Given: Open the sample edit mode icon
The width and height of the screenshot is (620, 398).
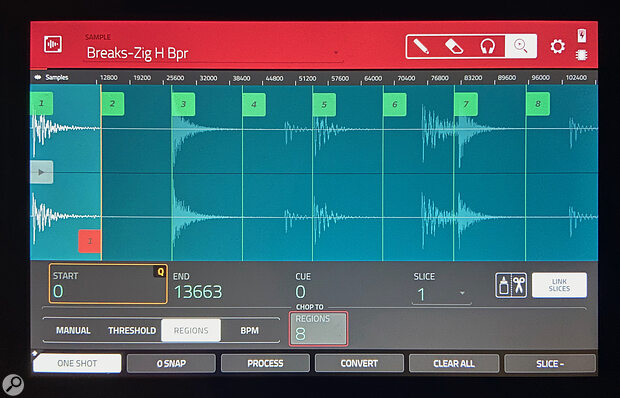Looking at the screenshot, I should pyautogui.click(x=53, y=44).
